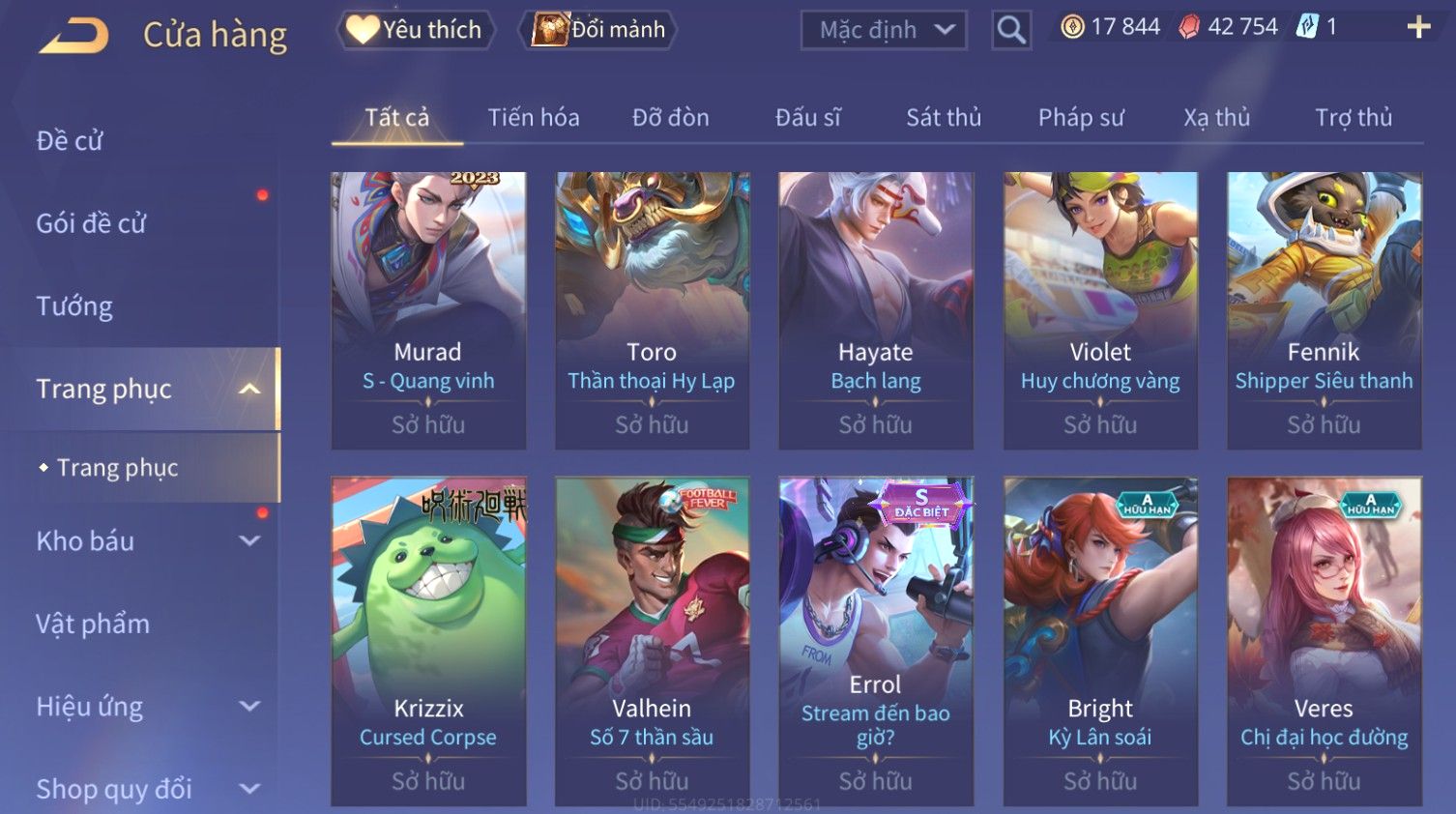Tap the blue voucher card icon
This screenshot has height=814, width=1456.
pyautogui.click(x=1307, y=26)
